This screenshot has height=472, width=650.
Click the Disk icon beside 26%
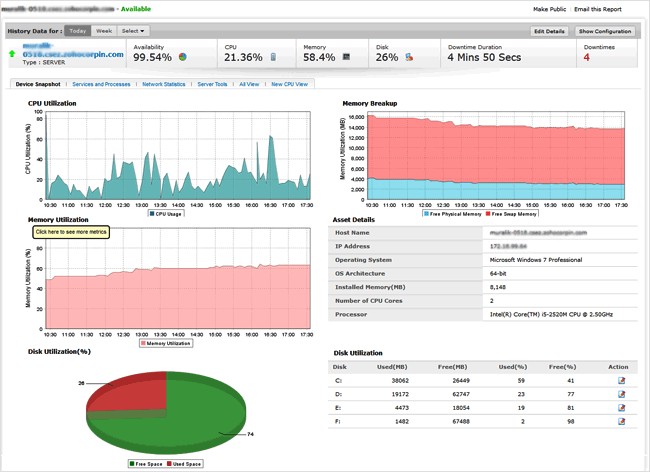[x=409, y=57]
